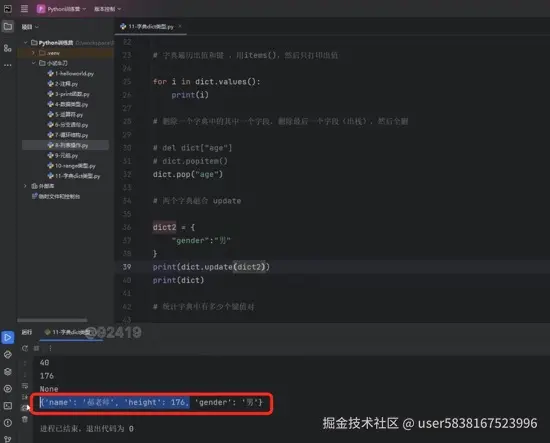Click the console up arrow icon
The image size is (550, 443).
pyautogui.click(x=25, y=363)
